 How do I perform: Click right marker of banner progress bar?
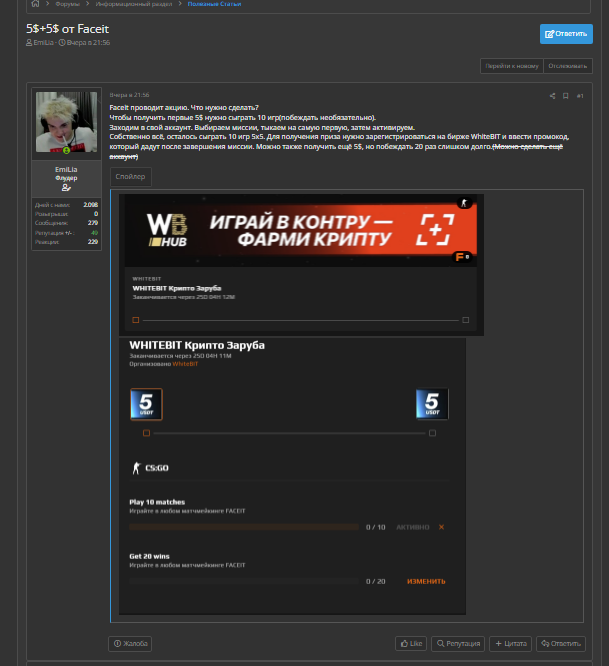[465, 320]
